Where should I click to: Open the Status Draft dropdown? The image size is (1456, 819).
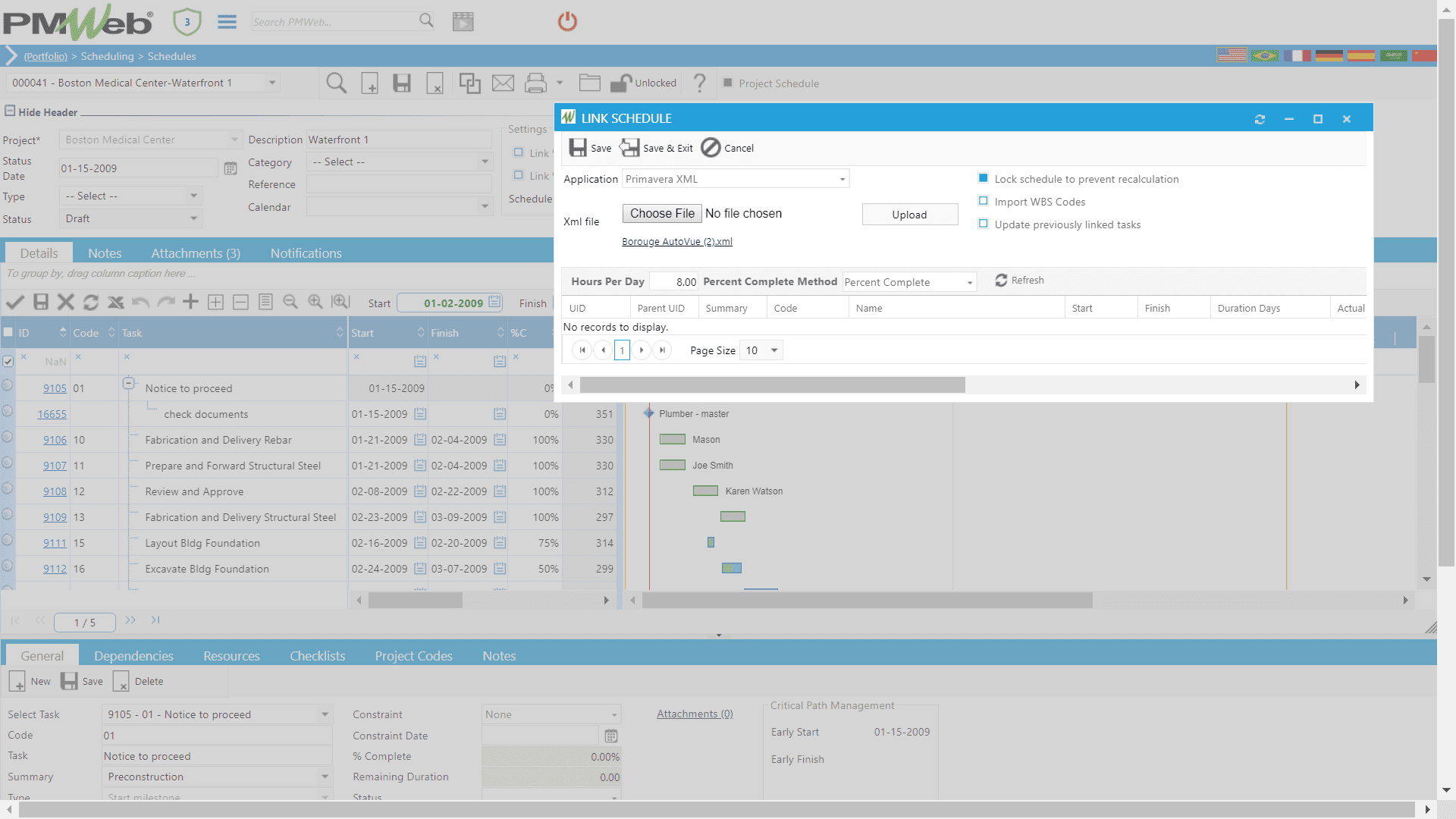coord(193,218)
